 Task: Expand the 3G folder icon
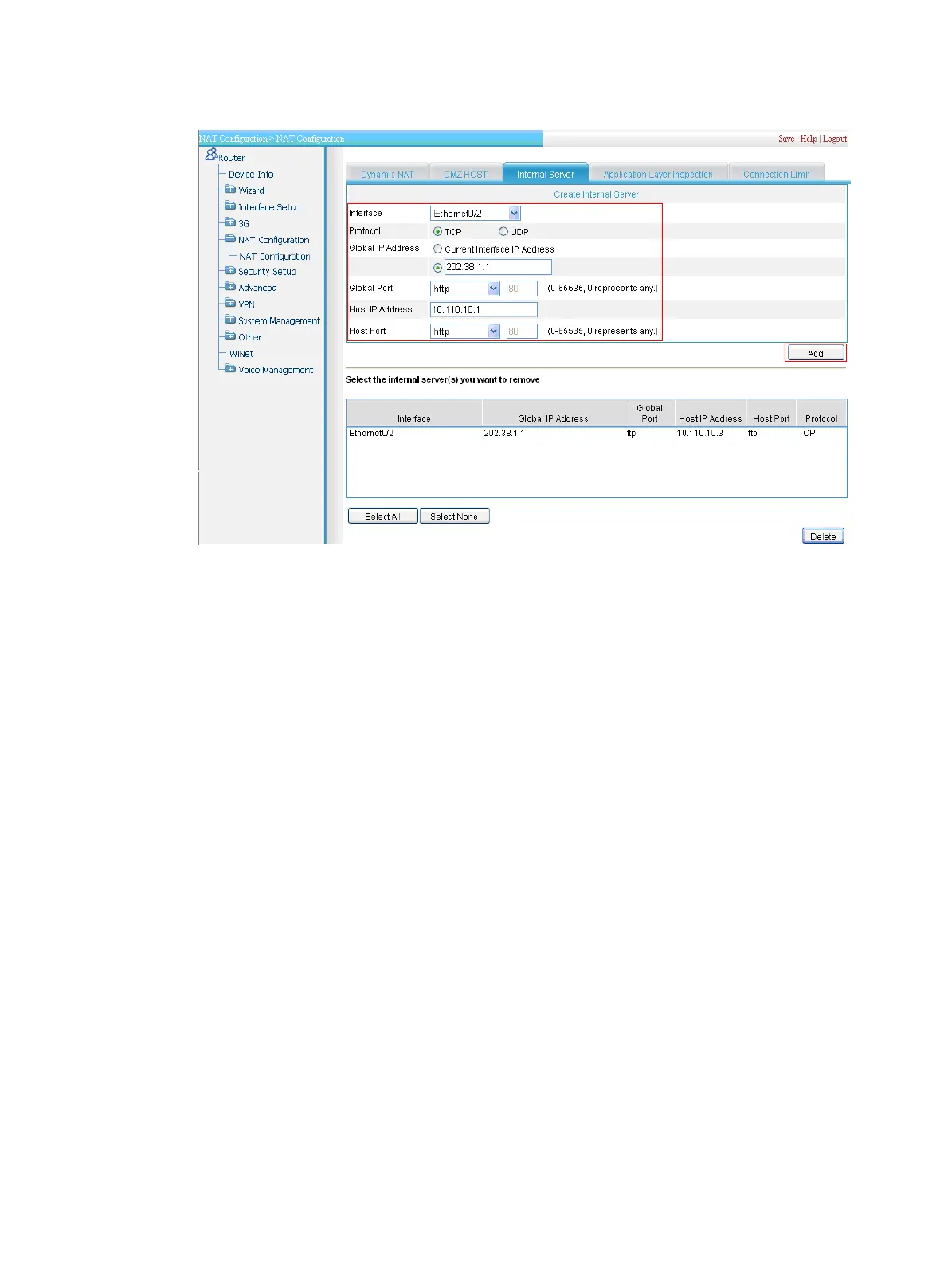[x=229, y=222]
